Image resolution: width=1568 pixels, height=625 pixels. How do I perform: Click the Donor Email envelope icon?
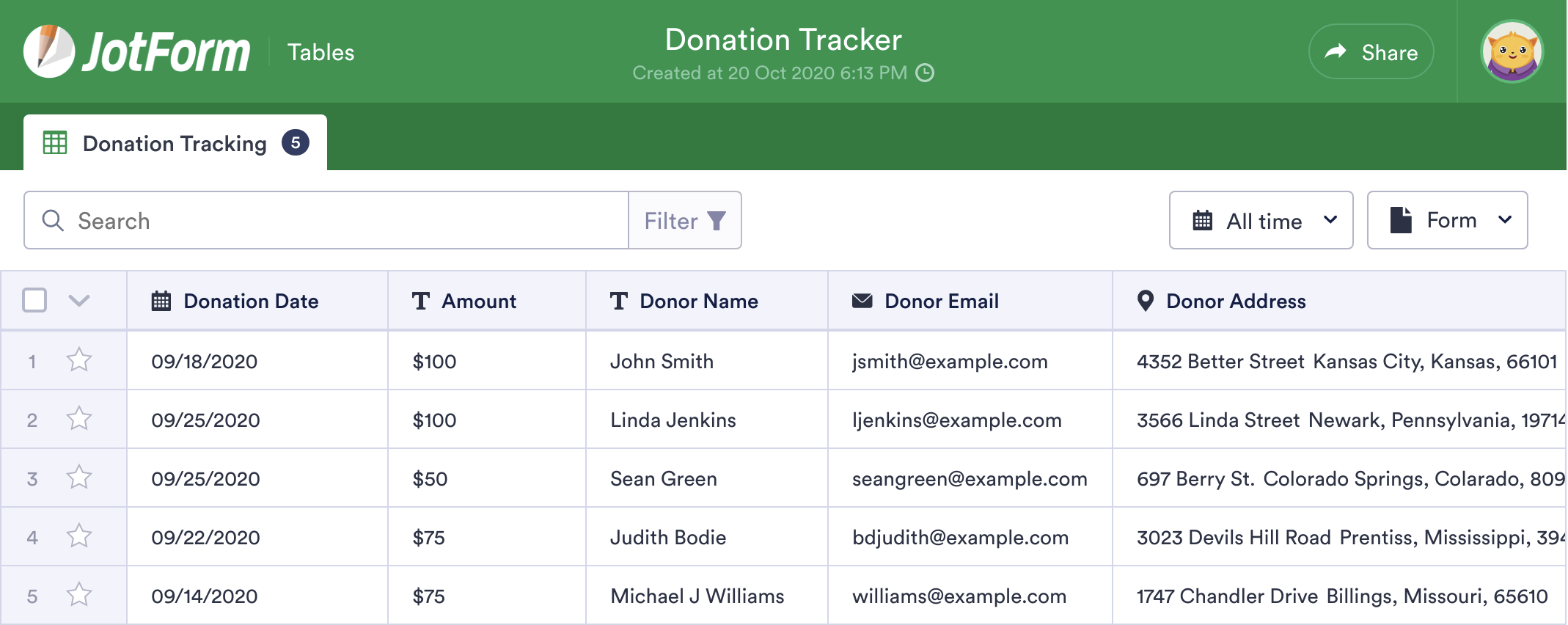[x=862, y=301]
